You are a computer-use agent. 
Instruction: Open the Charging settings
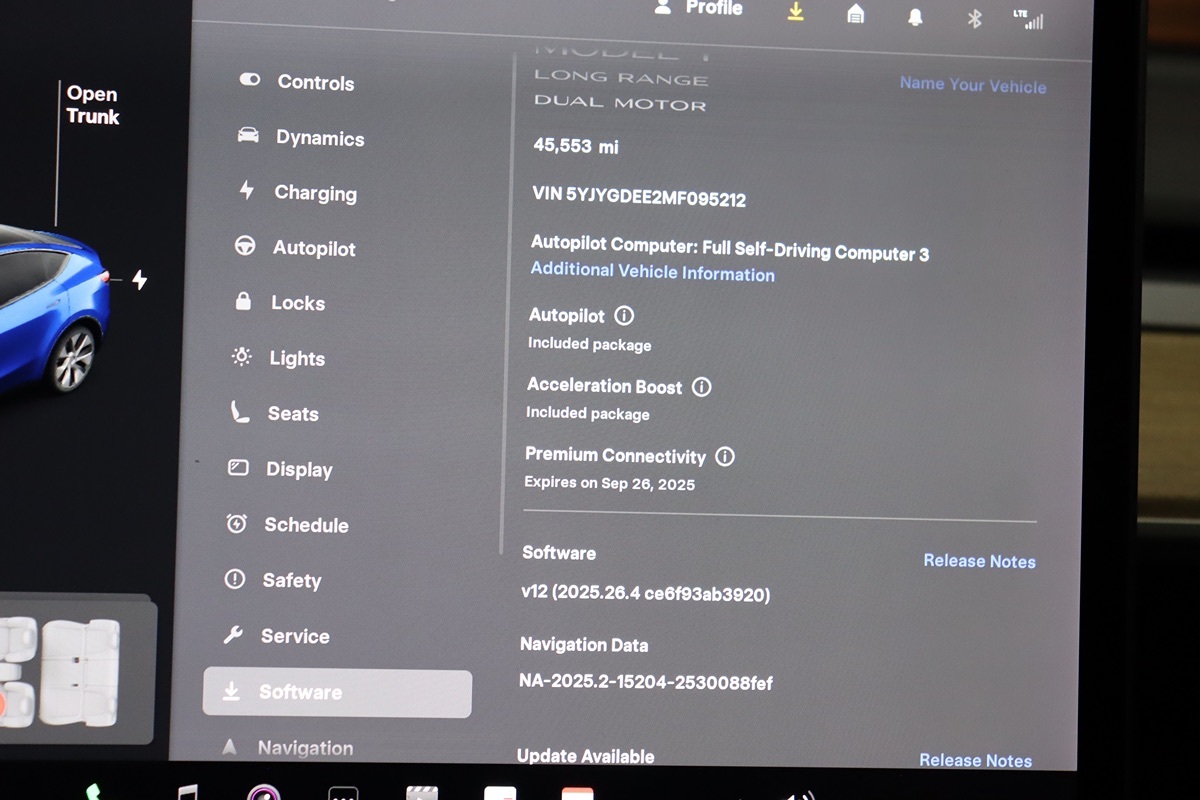point(297,193)
